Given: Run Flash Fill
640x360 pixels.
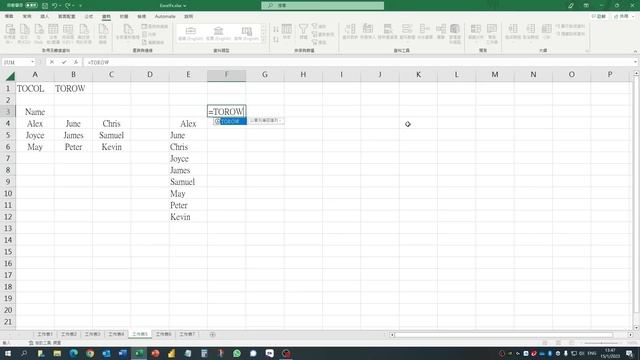Looking at the screenshot, I should 368,32.
